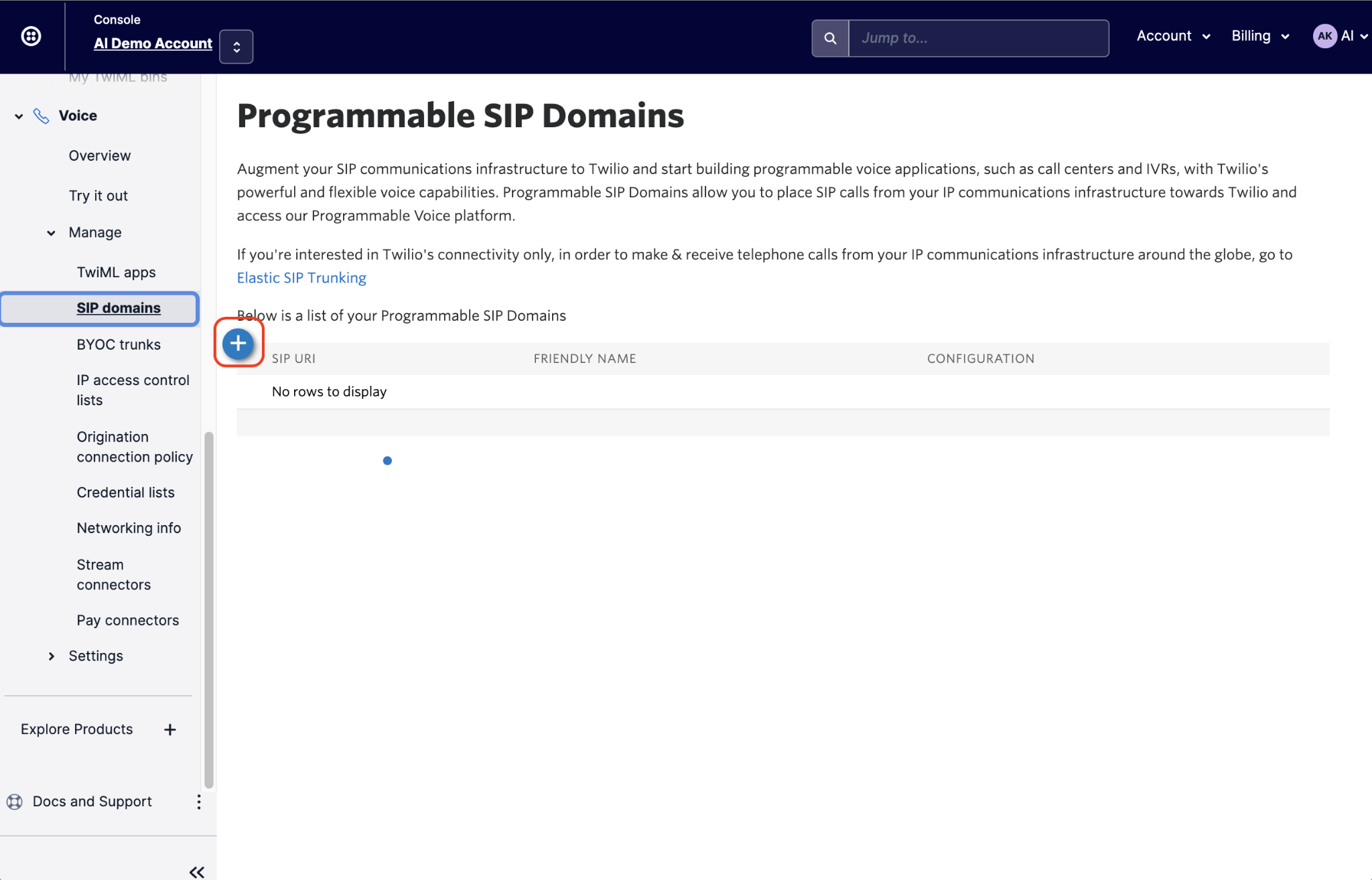The width and height of the screenshot is (1372, 880).
Task: Open Explore Products in sidebar
Action: pos(77,728)
